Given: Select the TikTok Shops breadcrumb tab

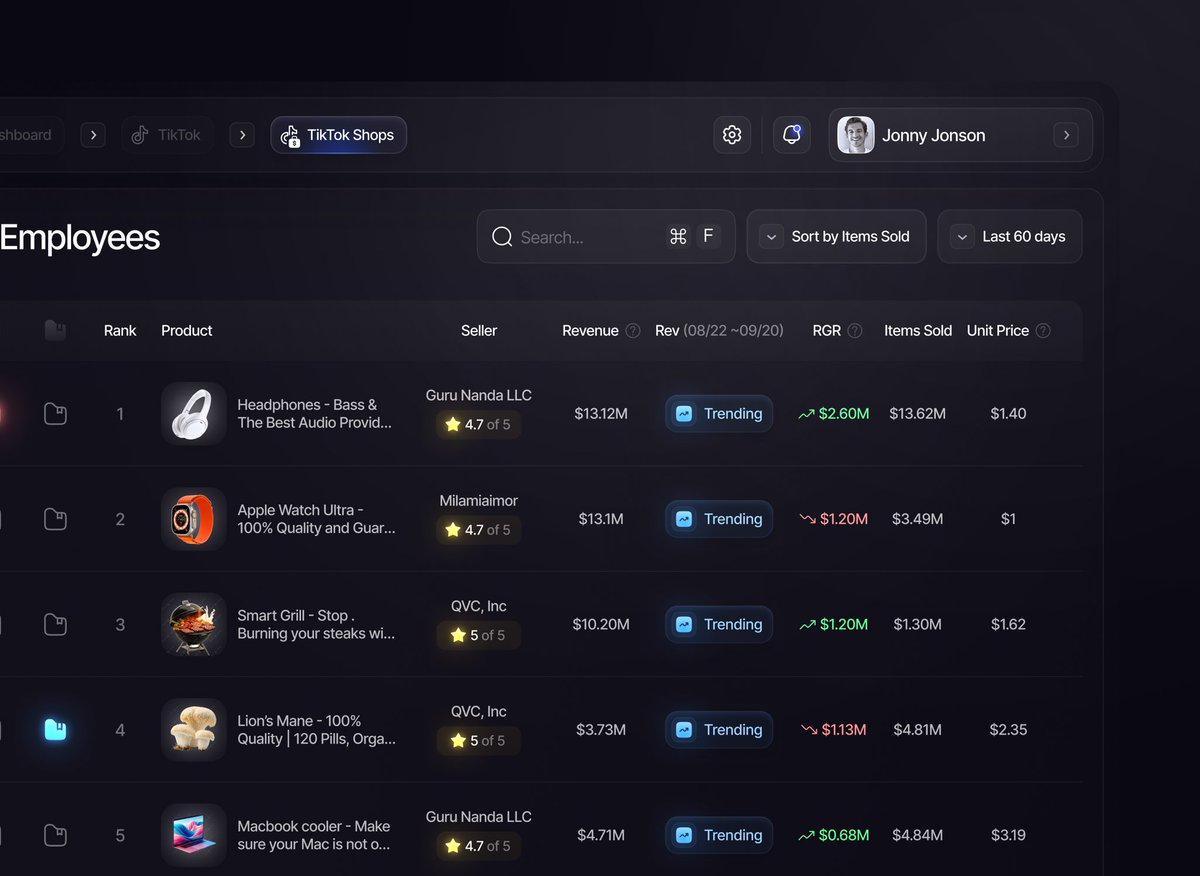Looking at the screenshot, I should [338, 135].
